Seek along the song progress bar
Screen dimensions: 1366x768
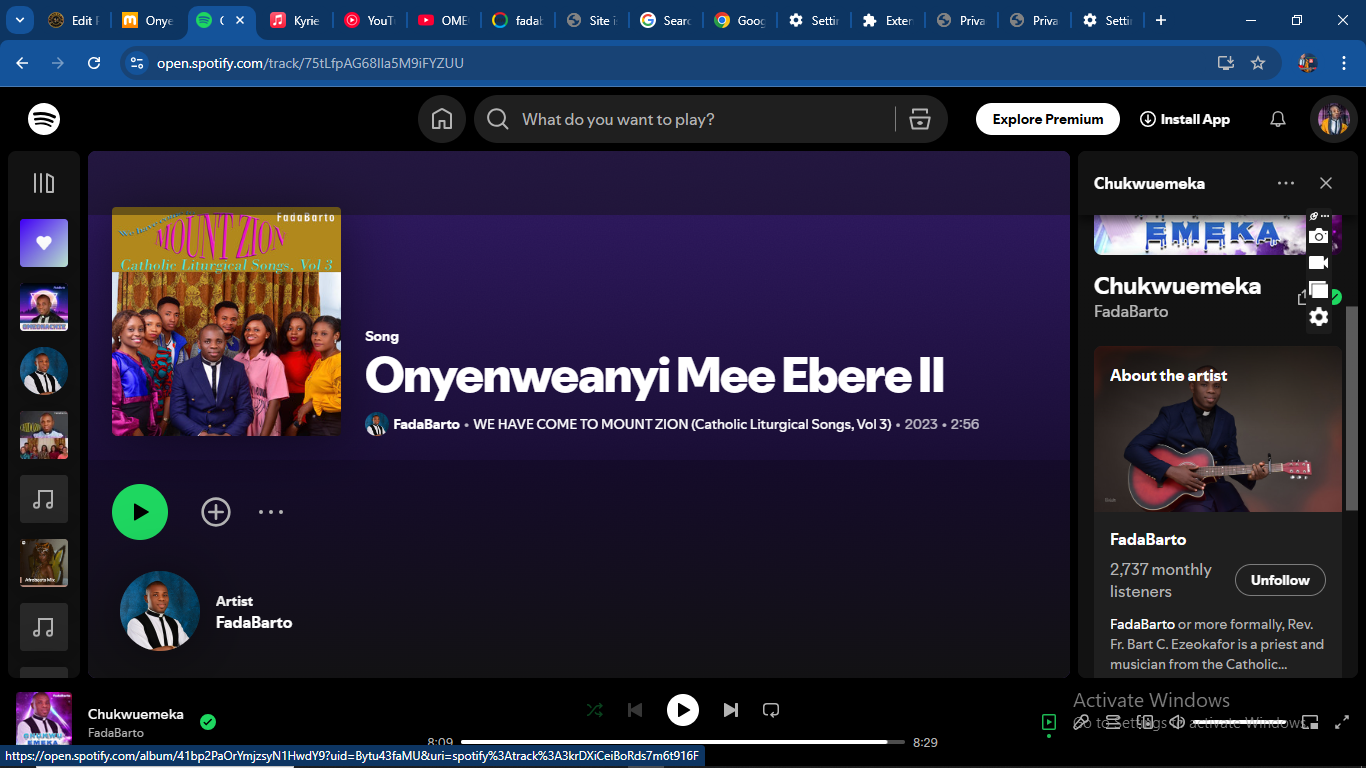[x=683, y=742]
